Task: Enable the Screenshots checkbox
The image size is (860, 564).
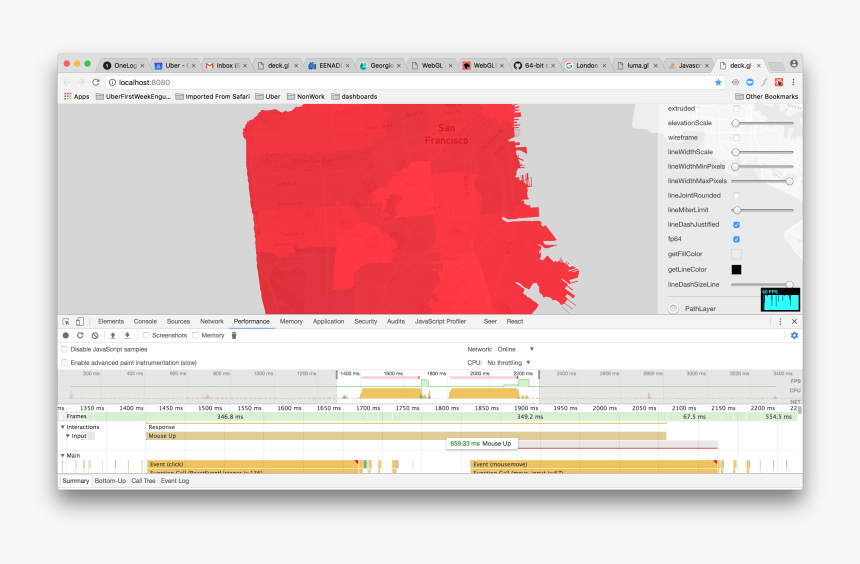Action: (x=146, y=335)
